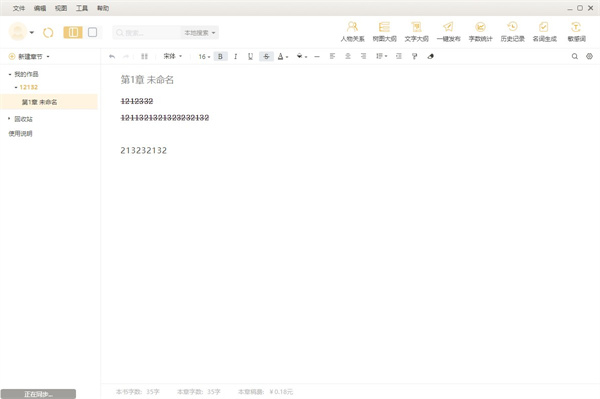600x399 pixels.
Task: Open the 工具 menu
Action: coord(82,8)
